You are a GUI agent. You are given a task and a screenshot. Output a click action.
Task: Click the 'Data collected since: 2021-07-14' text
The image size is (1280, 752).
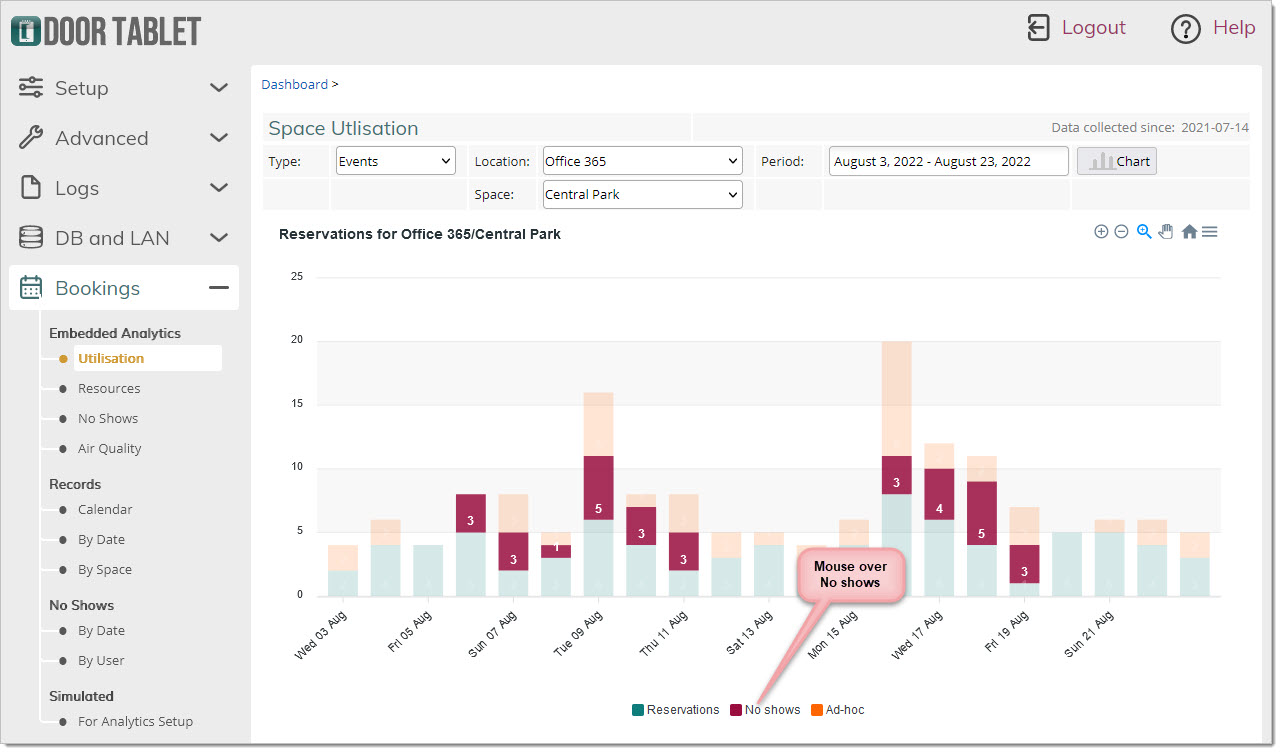click(x=1150, y=128)
